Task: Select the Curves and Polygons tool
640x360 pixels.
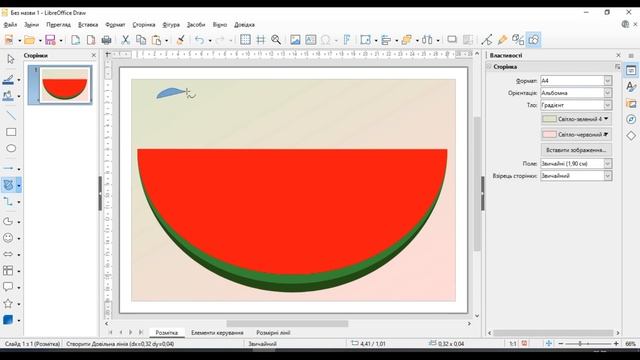Action: [8, 185]
